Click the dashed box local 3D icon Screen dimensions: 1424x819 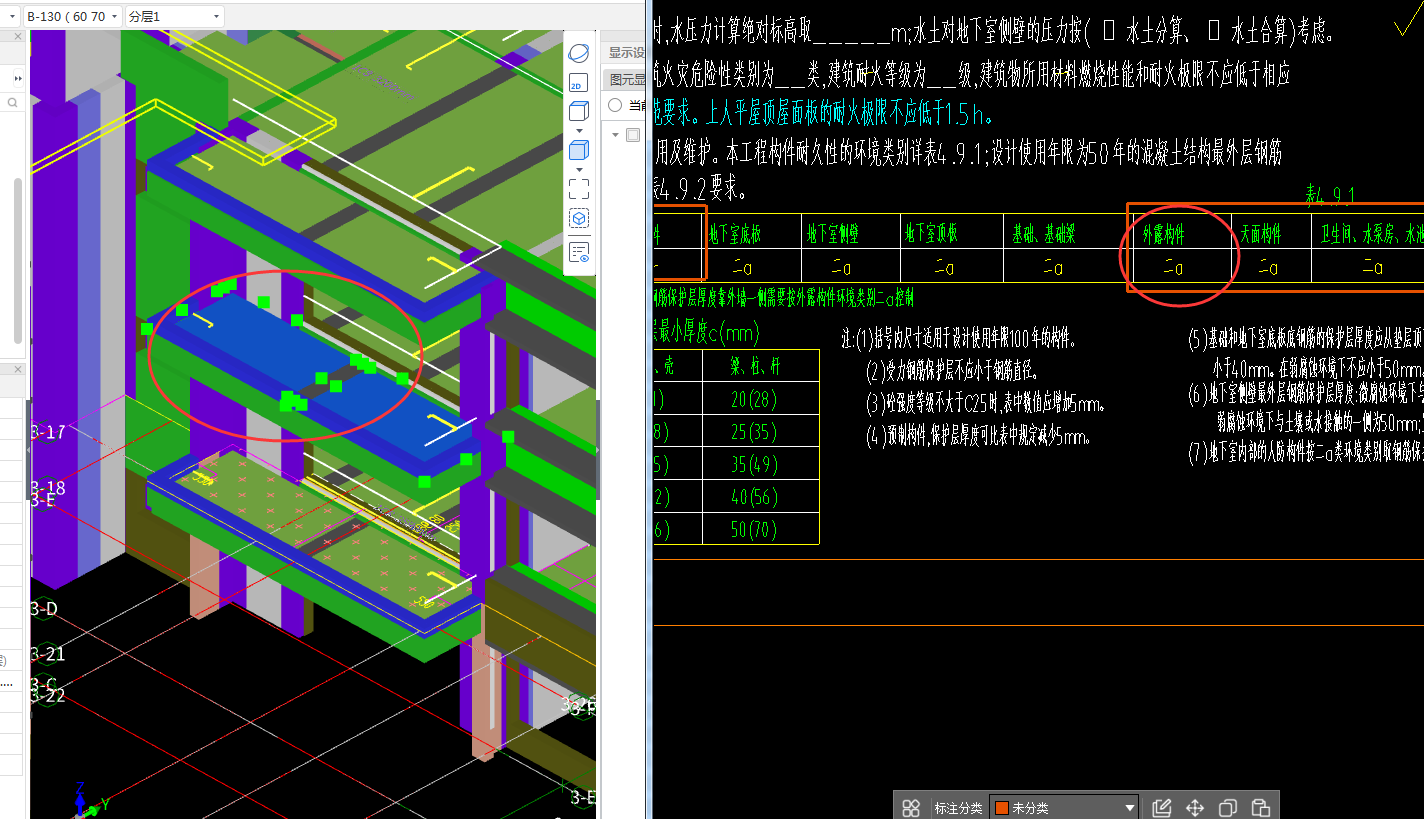tap(579, 218)
